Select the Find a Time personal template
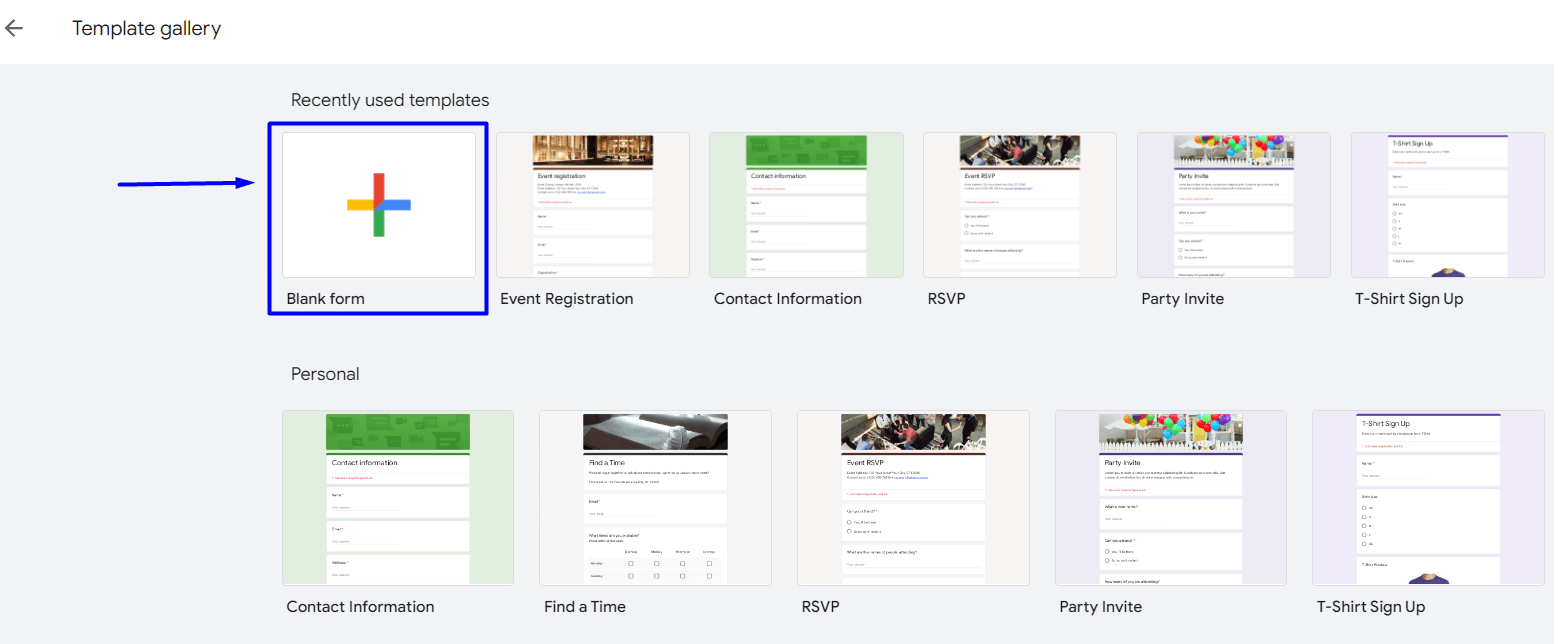Screen dimensions: 1554x644 [x=655, y=497]
